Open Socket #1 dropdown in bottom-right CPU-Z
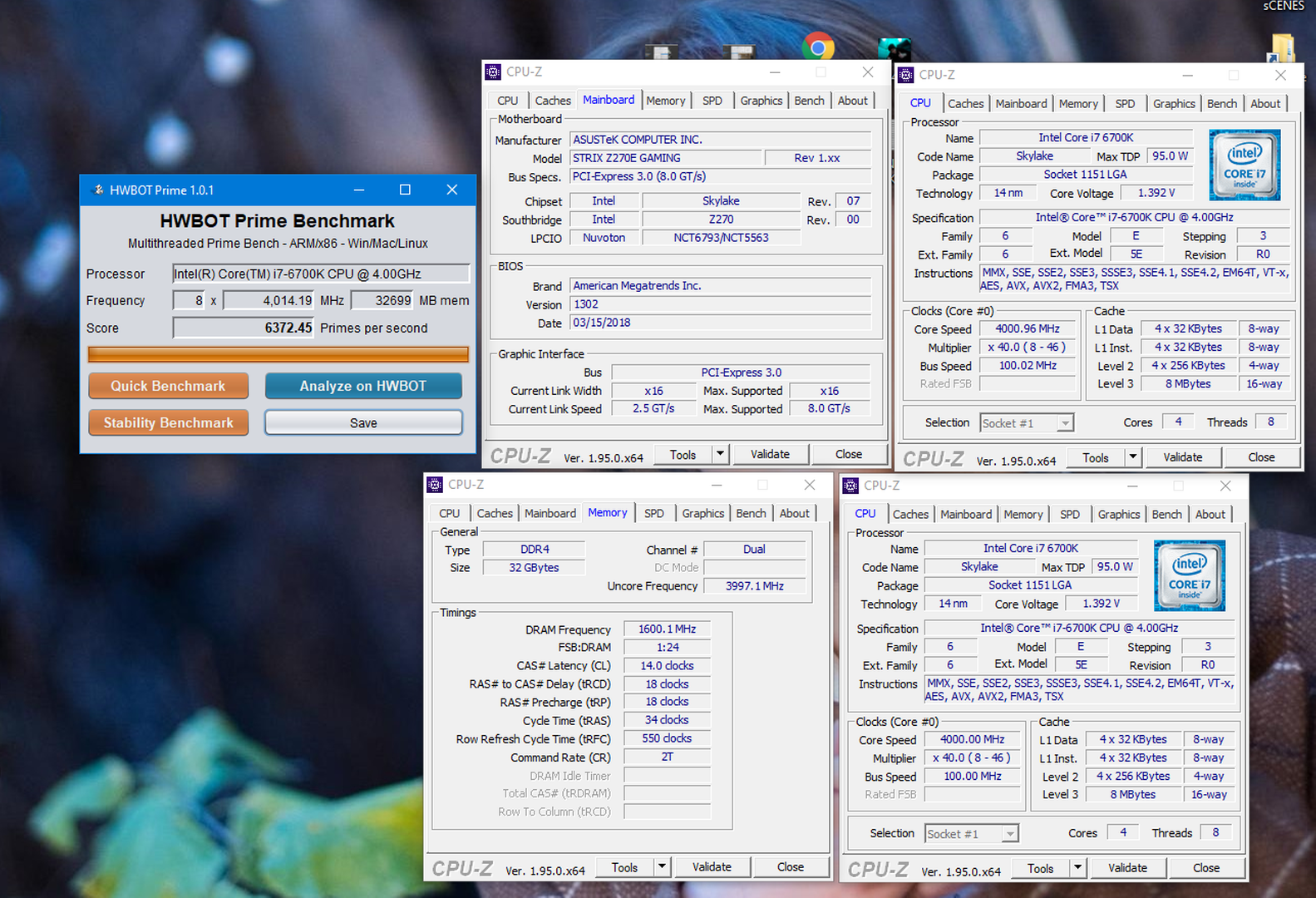The width and height of the screenshot is (1316, 898). click(x=972, y=834)
